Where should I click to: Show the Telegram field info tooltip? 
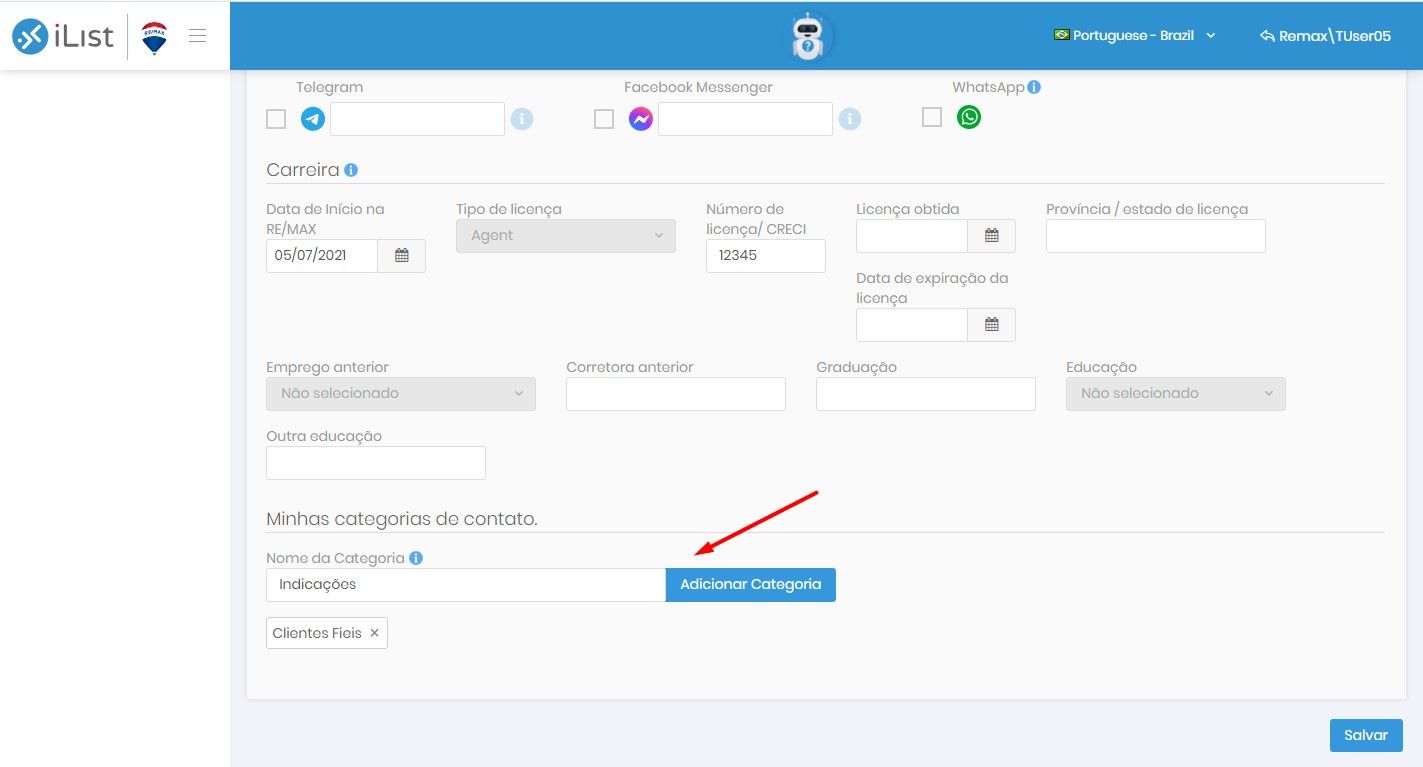(x=522, y=119)
